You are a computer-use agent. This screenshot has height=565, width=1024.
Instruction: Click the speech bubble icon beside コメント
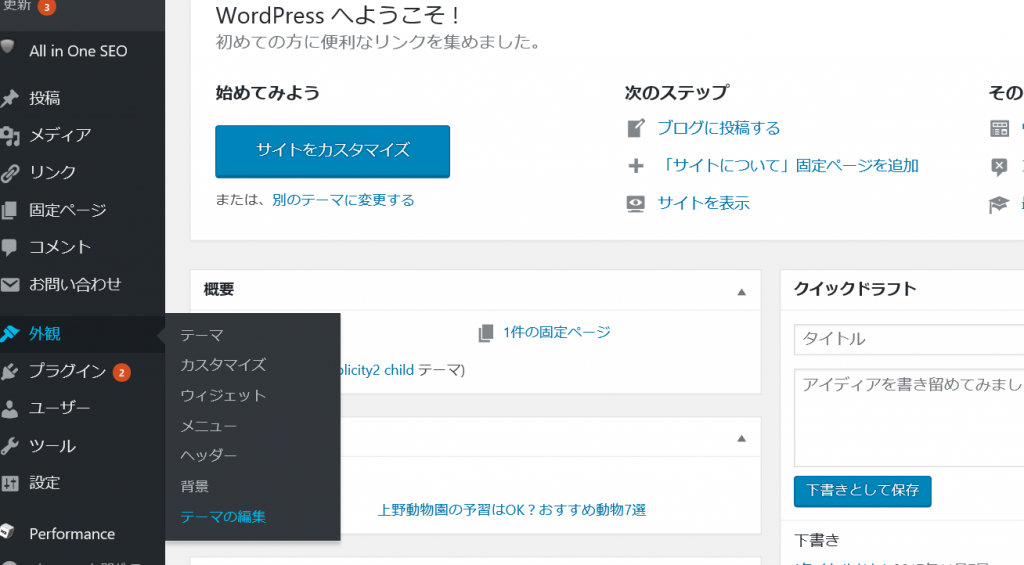(x=9, y=247)
